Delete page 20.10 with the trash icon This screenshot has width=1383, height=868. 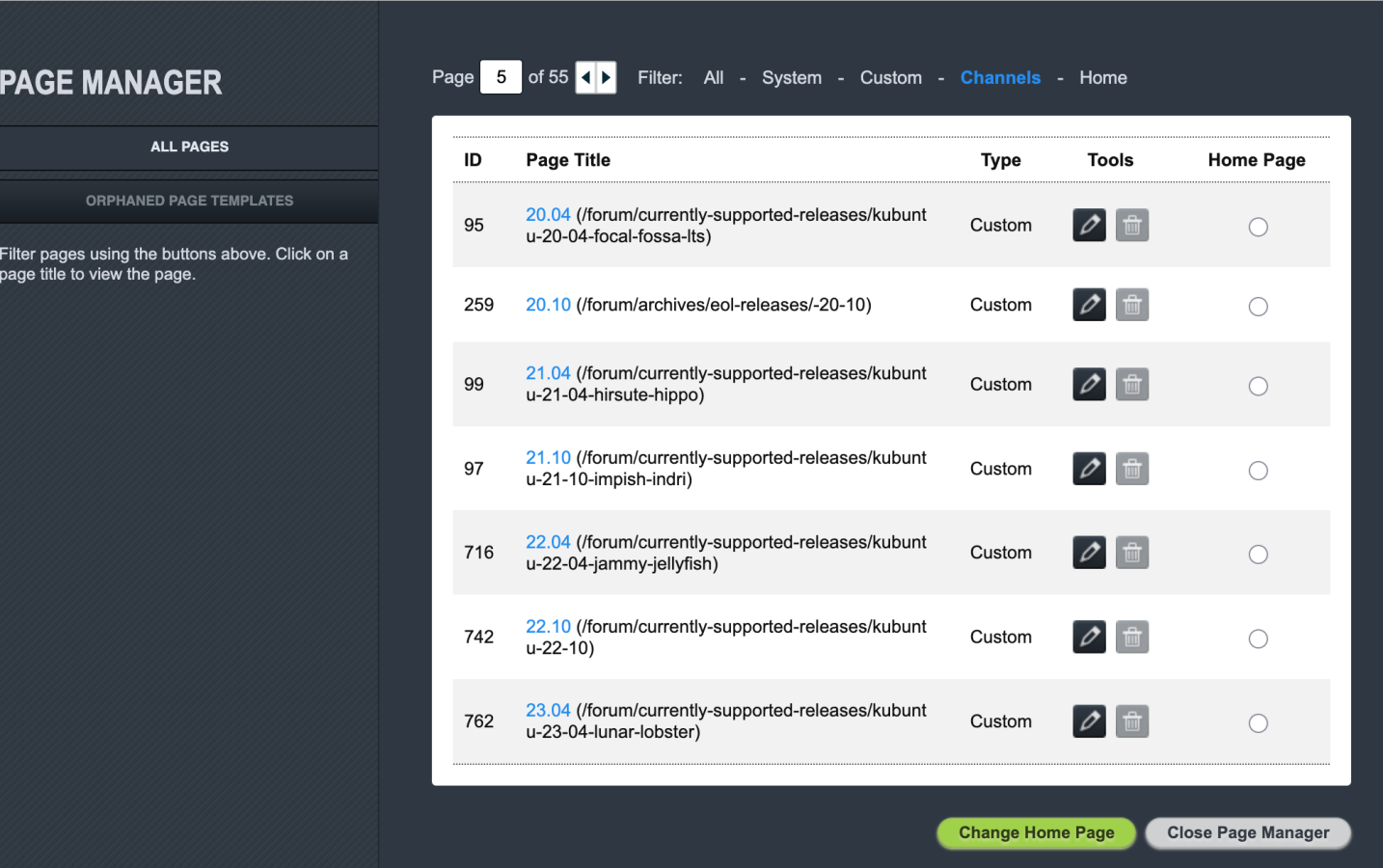(1132, 305)
